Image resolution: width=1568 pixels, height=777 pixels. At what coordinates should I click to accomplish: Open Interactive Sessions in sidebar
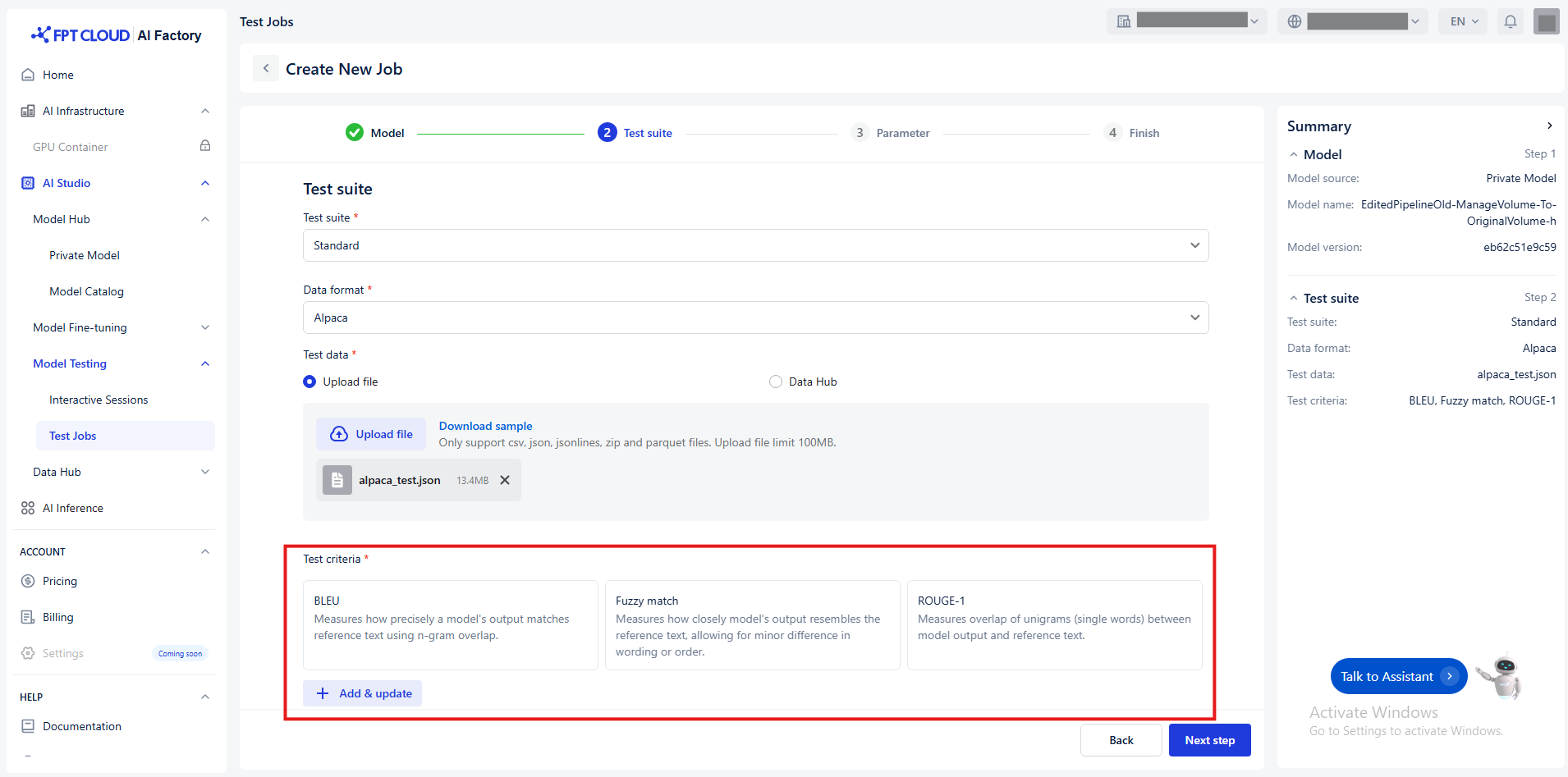click(x=99, y=400)
